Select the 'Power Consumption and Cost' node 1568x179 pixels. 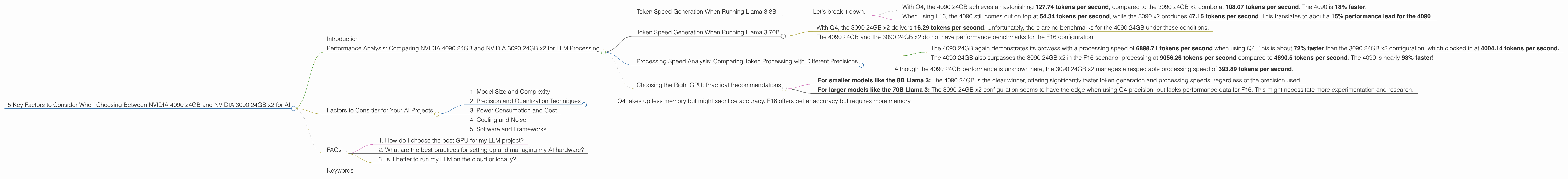[x=513, y=110]
